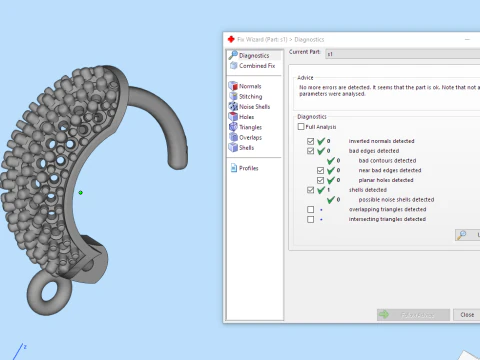
Task: Click the Current Part field s1
Action: 403,54
